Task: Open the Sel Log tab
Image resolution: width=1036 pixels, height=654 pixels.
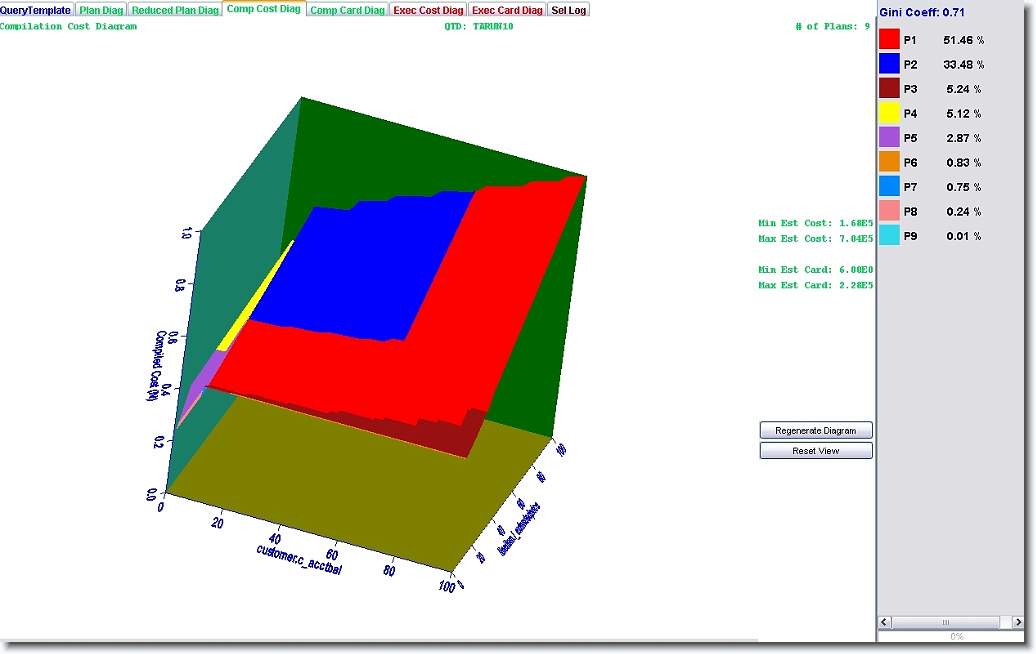Action: (x=569, y=10)
